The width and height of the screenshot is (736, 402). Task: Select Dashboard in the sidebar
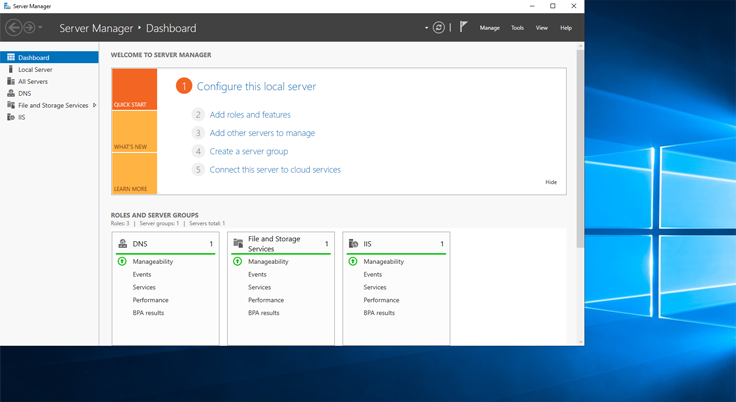click(x=49, y=57)
